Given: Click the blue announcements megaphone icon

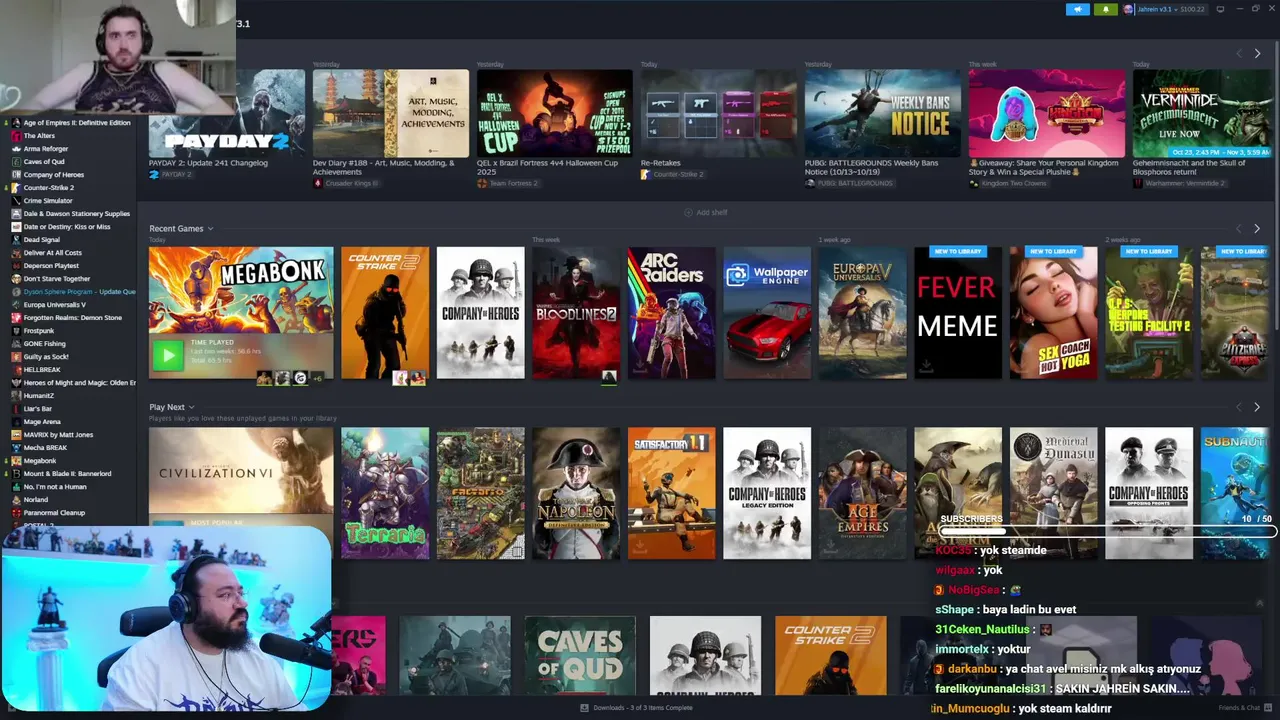Looking at the screenshot, I should click(1077, 9).
